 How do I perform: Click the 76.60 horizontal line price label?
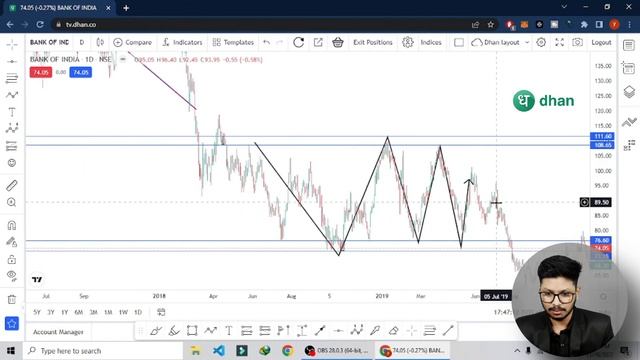click(x=602, y=240)
